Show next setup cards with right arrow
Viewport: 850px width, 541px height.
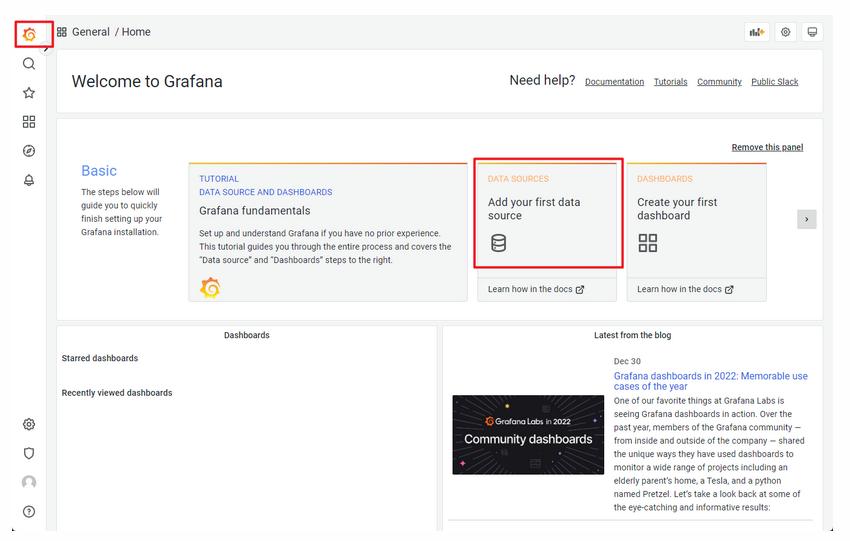pyautogui.click(x=806, y=219)
